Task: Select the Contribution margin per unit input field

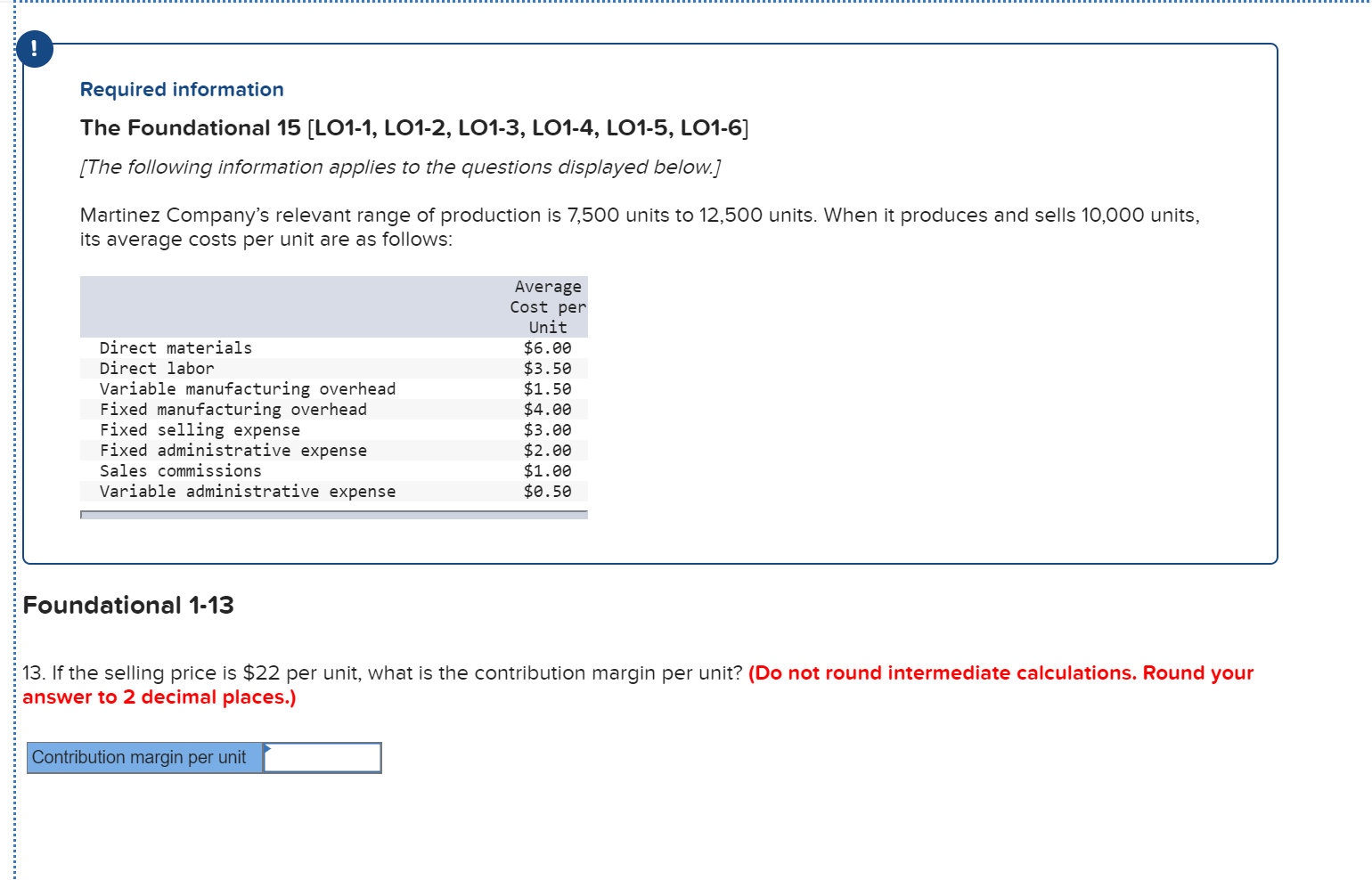Action: pos(323,758)
